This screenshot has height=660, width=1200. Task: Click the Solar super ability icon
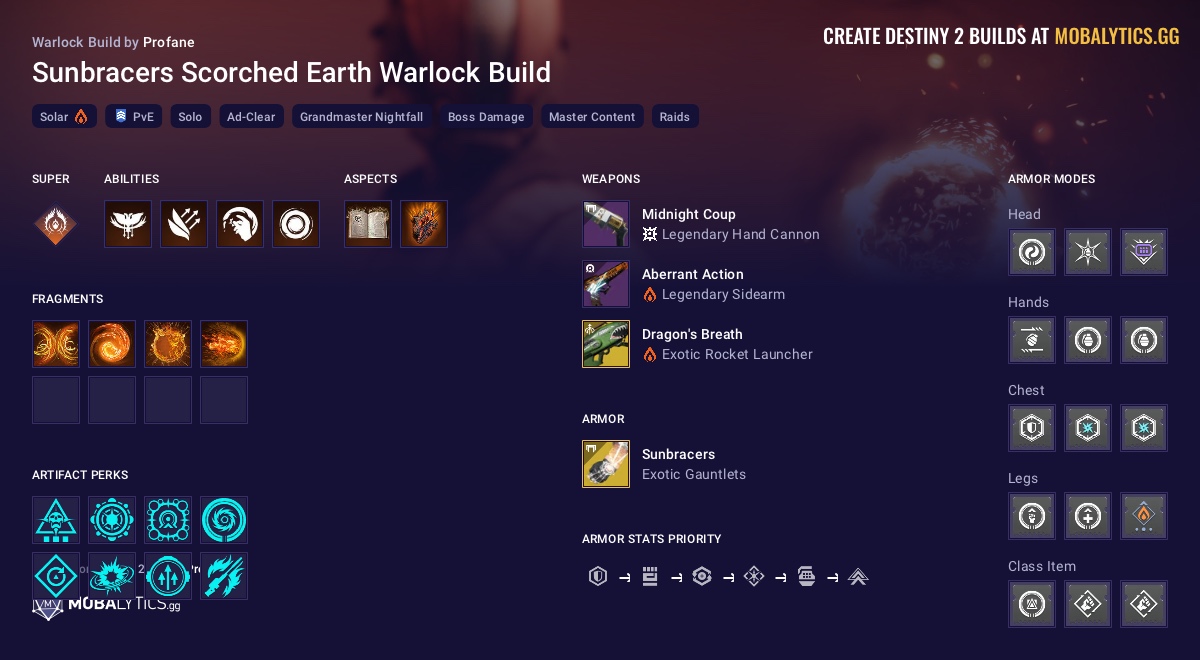pos(55,224)
